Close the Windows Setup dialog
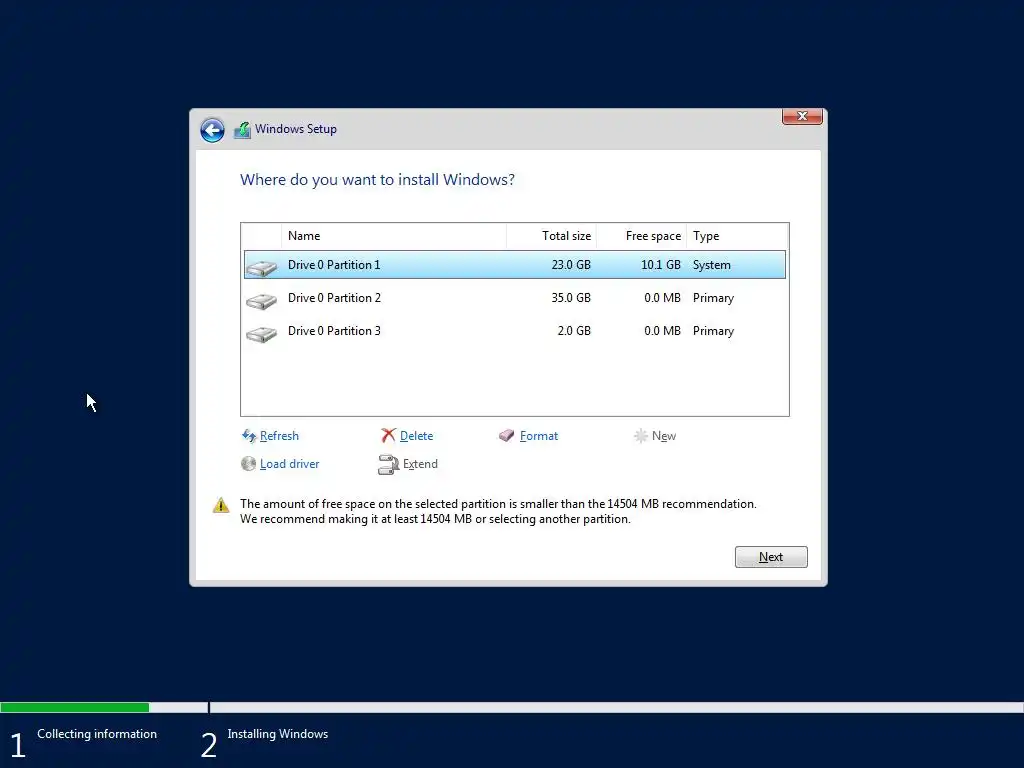This screenshot has height=768, width=1024. point(802,116)
